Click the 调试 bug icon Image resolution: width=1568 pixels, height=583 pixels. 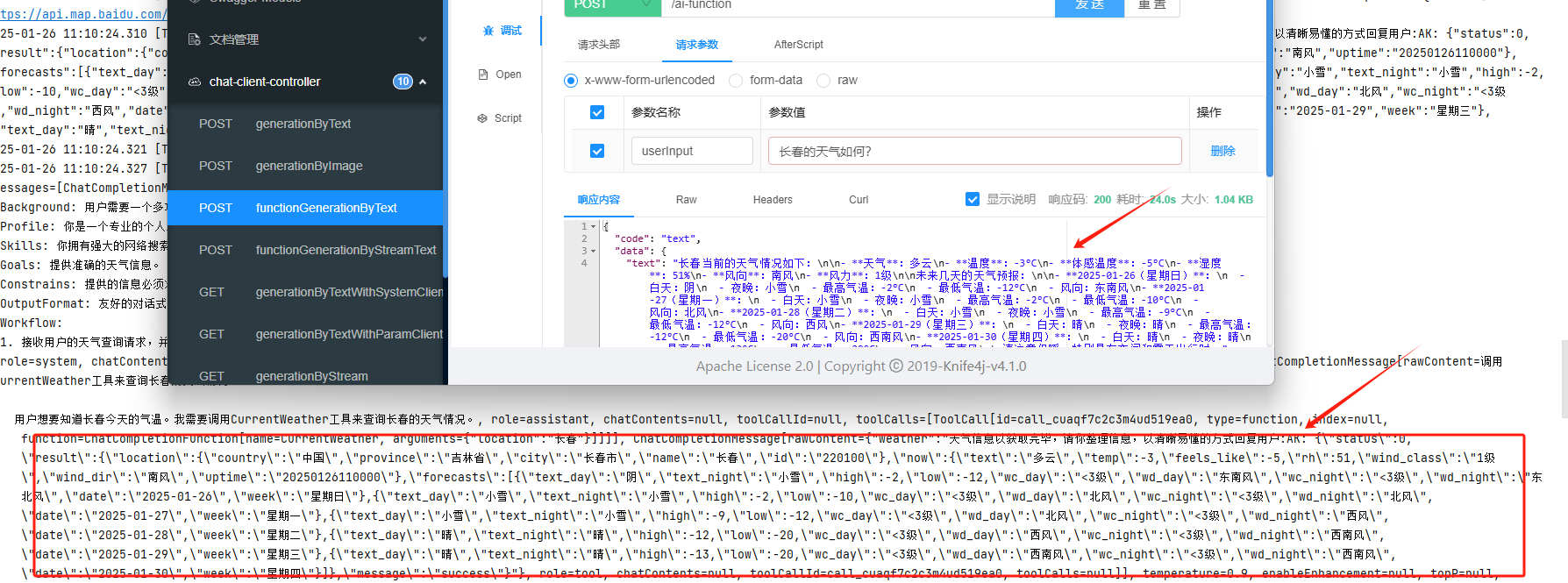point(488,31)
